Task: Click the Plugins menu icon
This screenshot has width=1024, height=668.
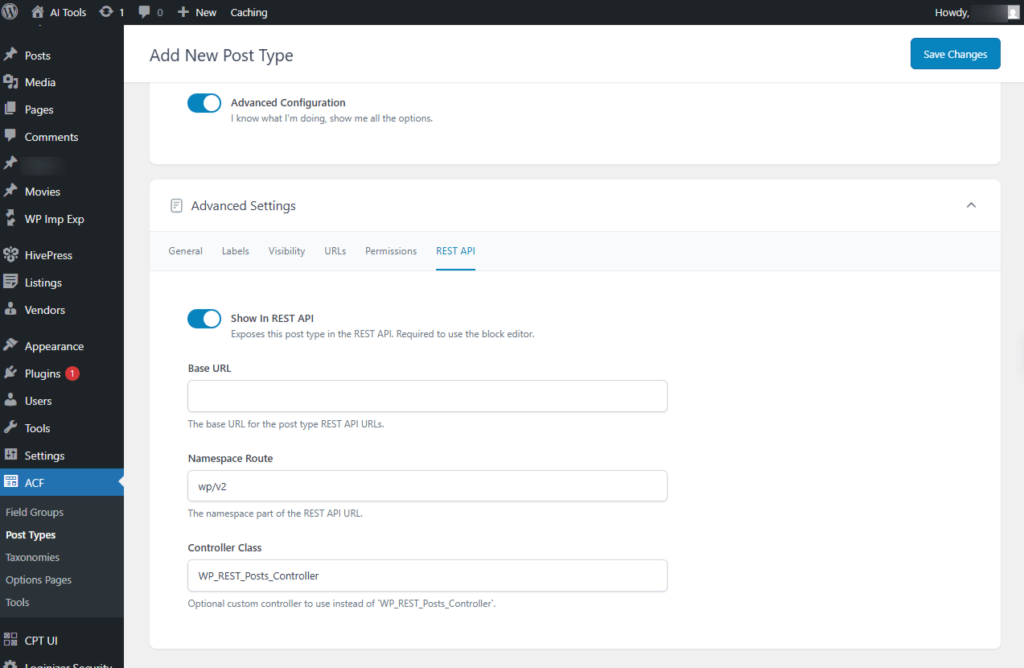Action: coord(11,373)
